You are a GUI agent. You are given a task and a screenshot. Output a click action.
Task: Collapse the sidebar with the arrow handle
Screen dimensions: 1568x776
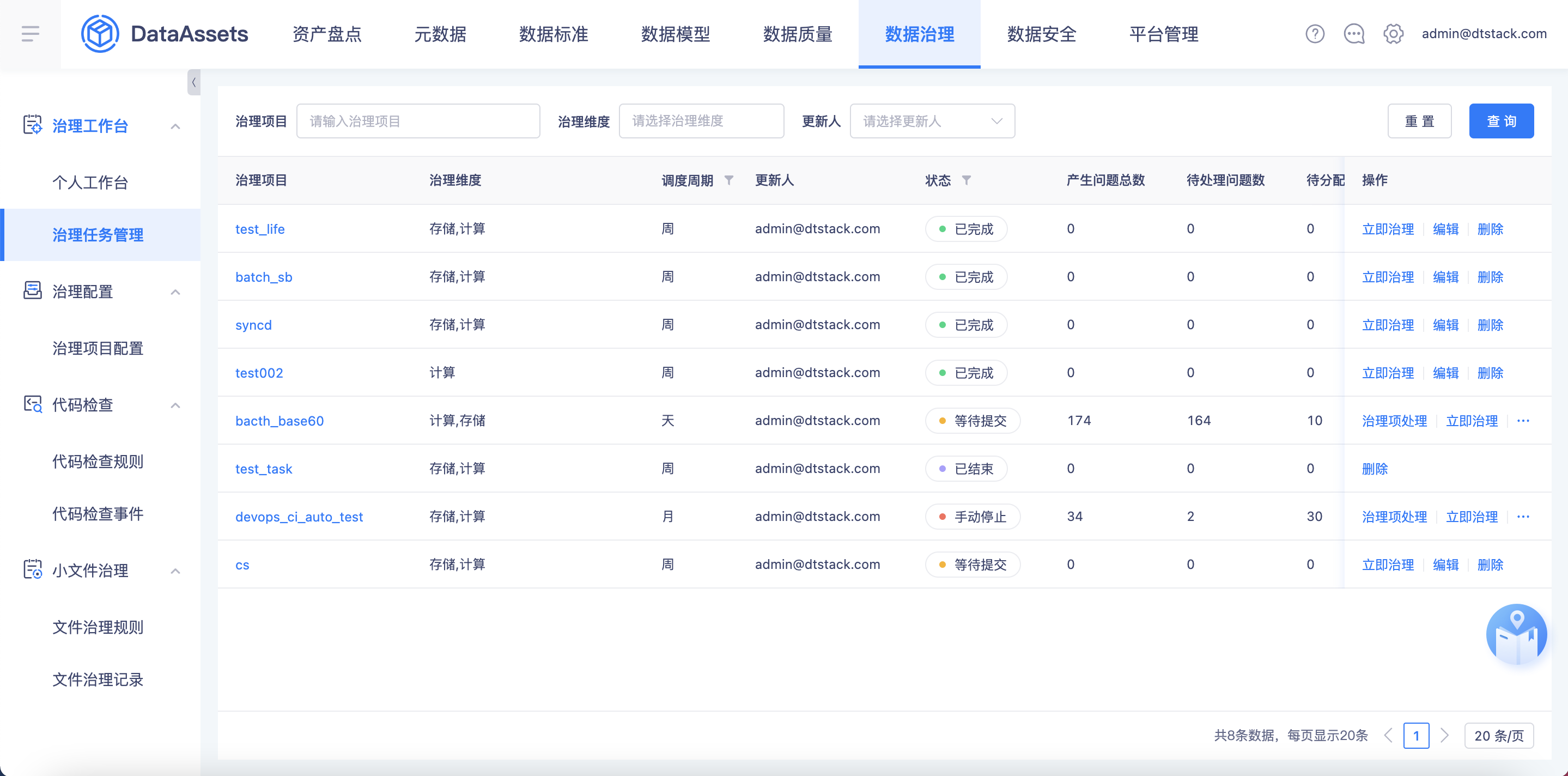coord(193,82)
